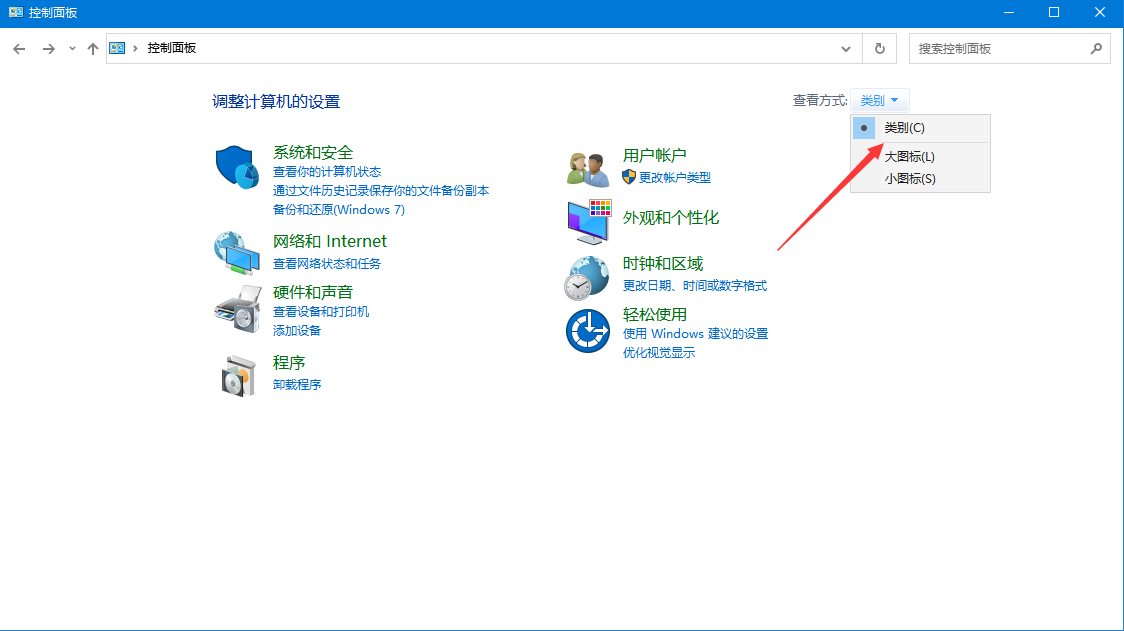Click the 网络和 Internet globe icon
The image size is (1124, 631).
pyautogui.click(x=237, y=252)
